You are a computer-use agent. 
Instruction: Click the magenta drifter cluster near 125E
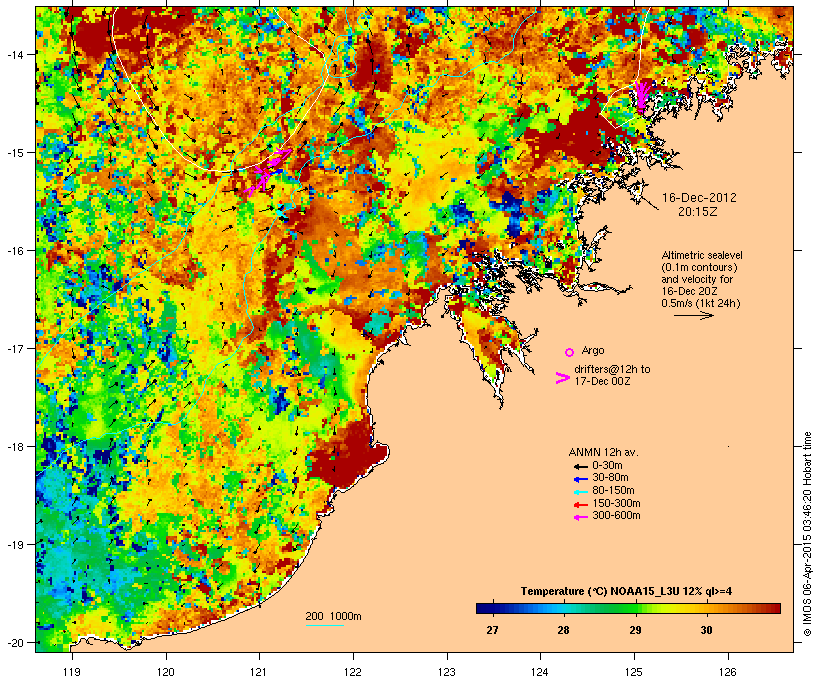(x=641, y=96)
